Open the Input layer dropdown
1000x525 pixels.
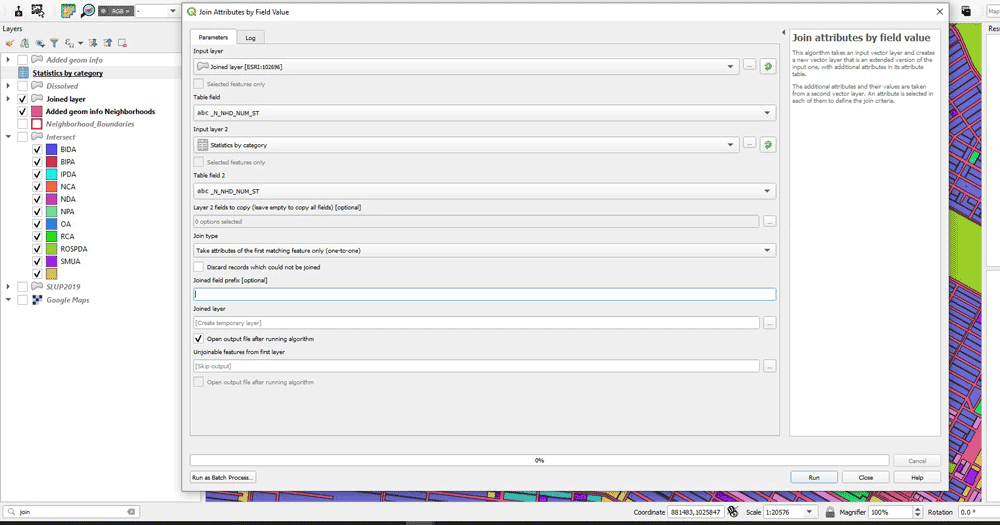point(466,66)
